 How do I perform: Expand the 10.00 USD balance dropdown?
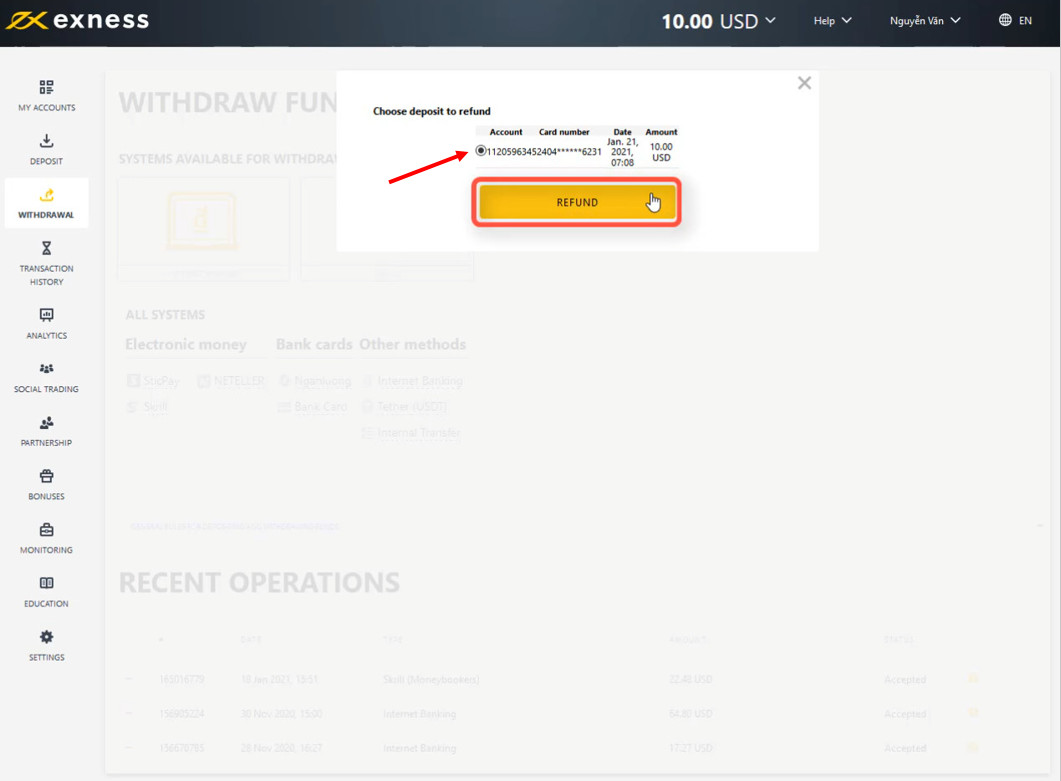tap(718, 21)
